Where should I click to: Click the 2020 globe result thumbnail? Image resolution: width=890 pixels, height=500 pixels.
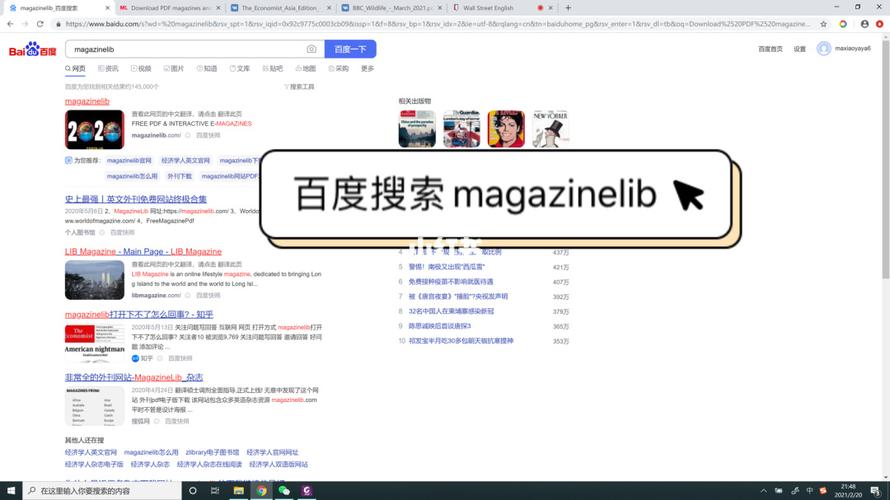tap(94, 130)
